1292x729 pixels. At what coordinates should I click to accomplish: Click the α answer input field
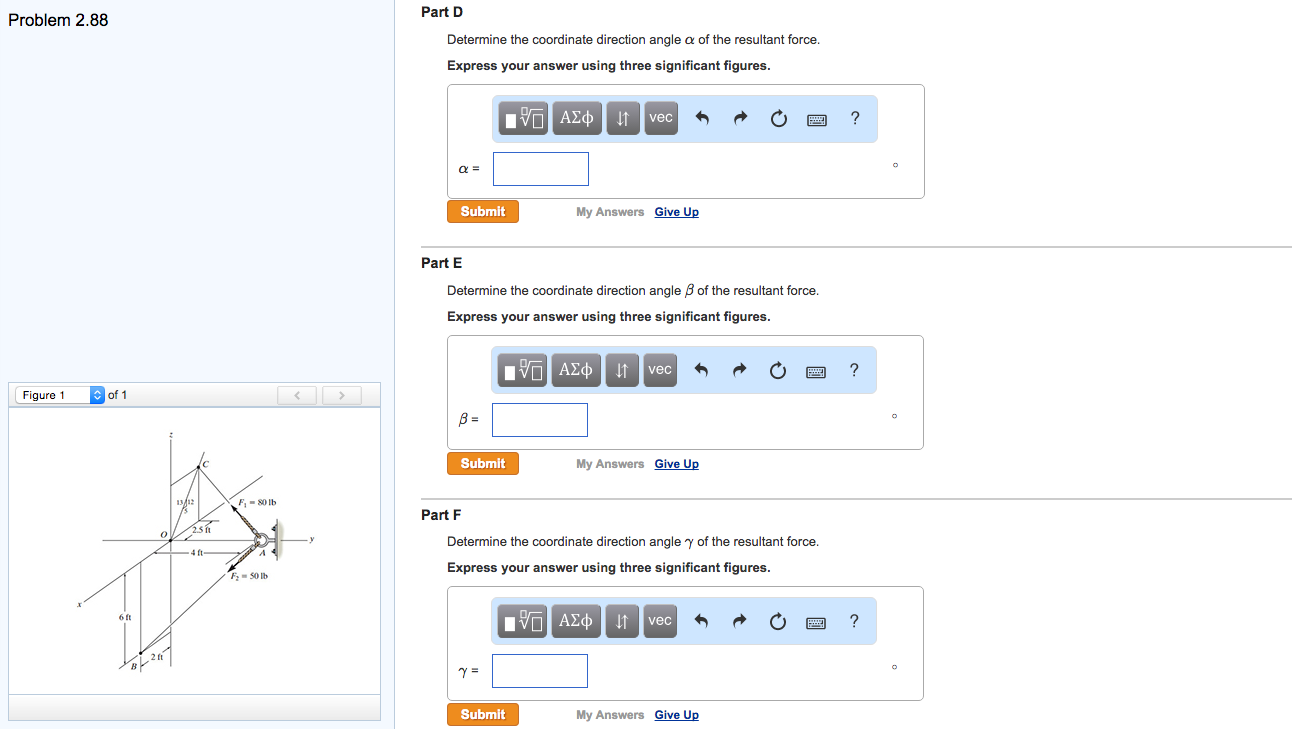[x=540, y=168]
